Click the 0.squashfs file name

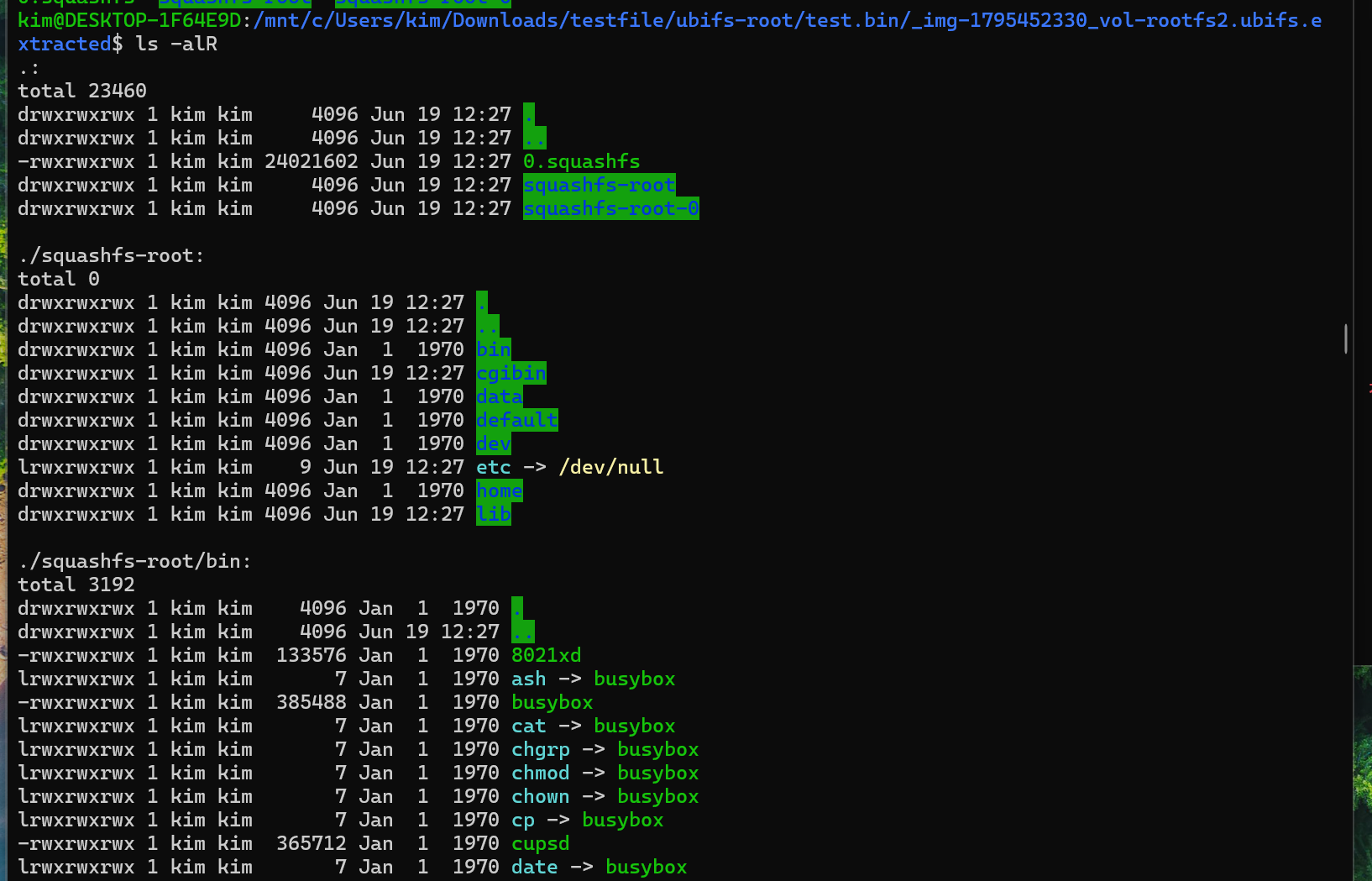coord(582,161)
